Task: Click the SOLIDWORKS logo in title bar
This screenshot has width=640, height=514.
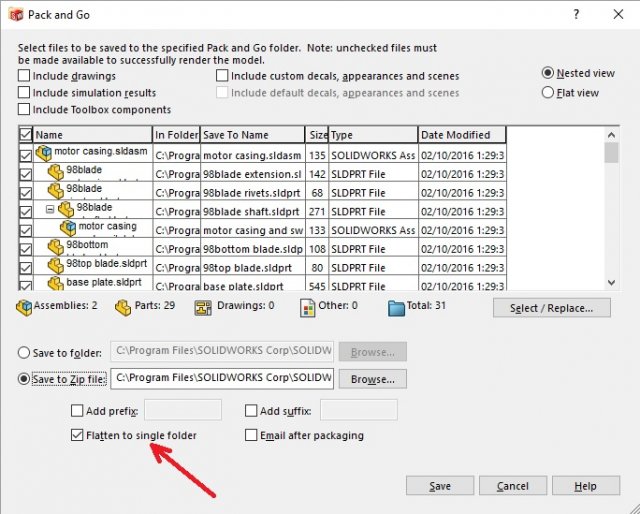Action: pos(16,15)
